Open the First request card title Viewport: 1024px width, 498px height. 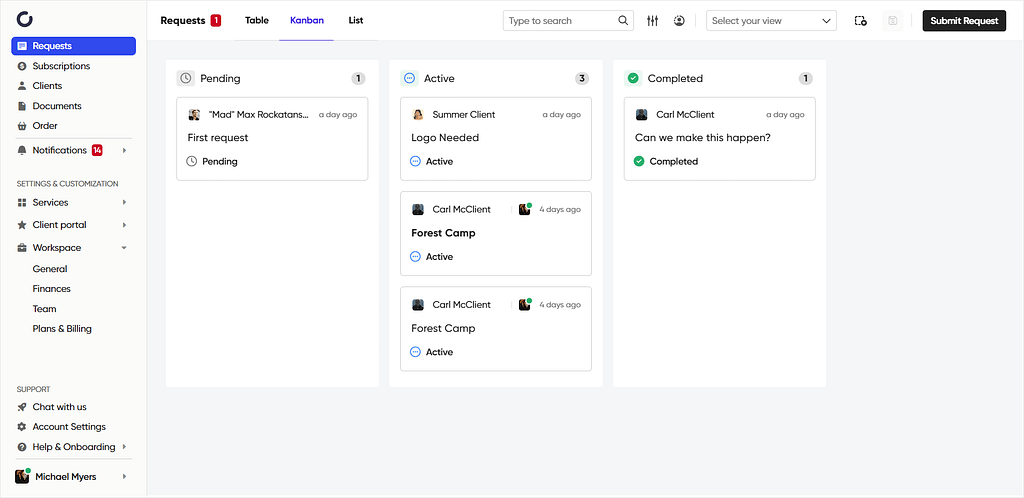point(217,138)
